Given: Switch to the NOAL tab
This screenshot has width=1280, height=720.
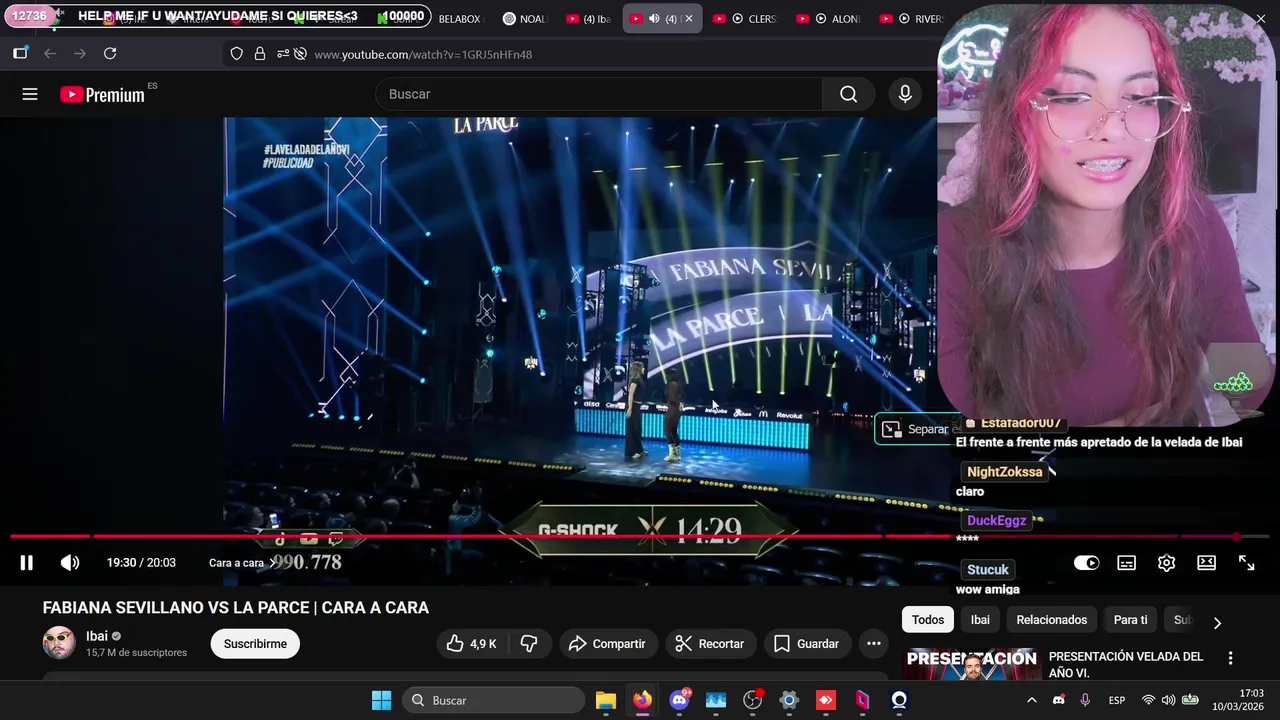Looking at the screenshot, I should [525, 19].
